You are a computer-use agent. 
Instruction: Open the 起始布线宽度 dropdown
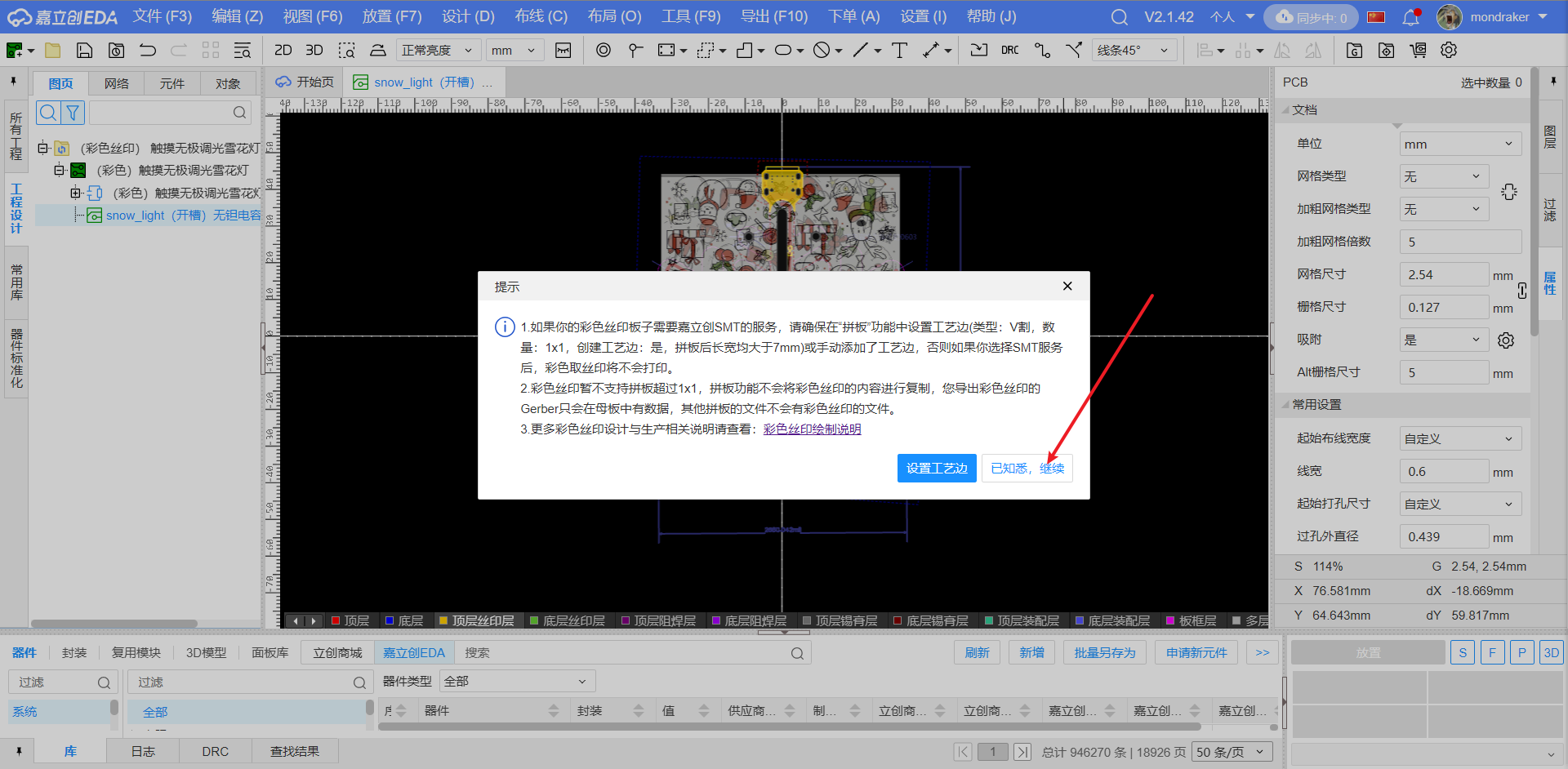(x=1460, y=438)
